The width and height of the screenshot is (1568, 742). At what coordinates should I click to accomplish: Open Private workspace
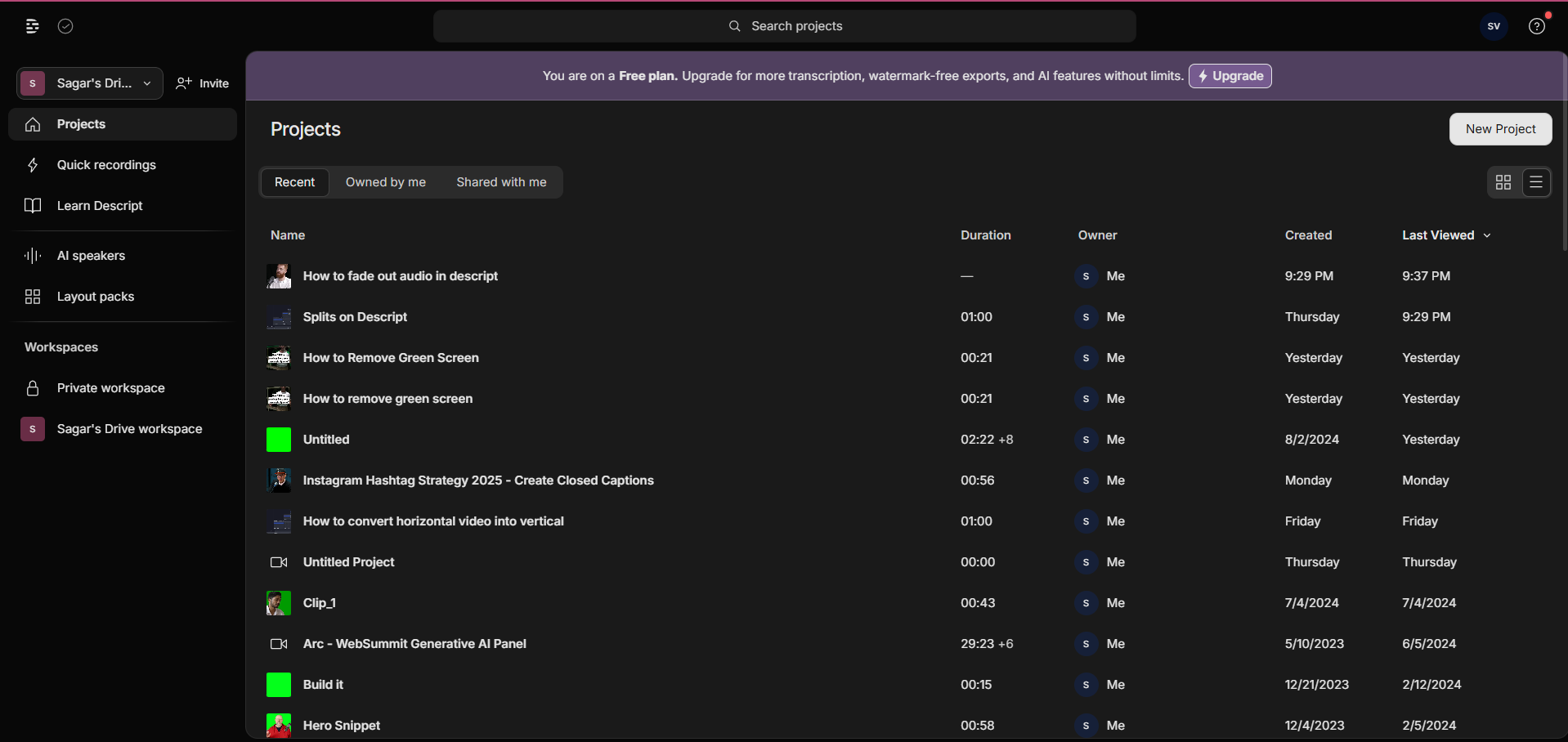[x=110, y=388]
